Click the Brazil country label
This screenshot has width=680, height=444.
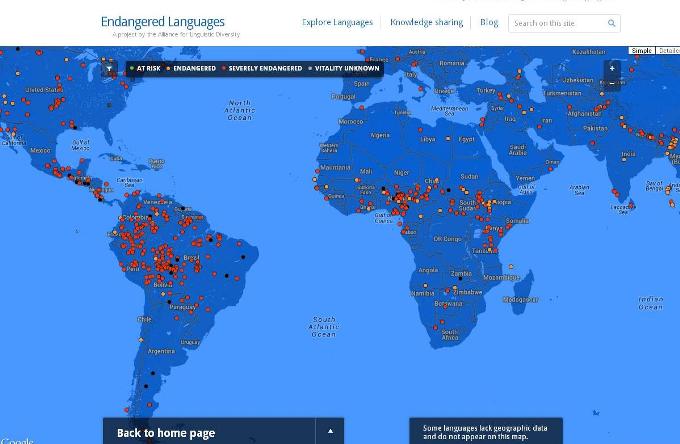click(191, 258)
